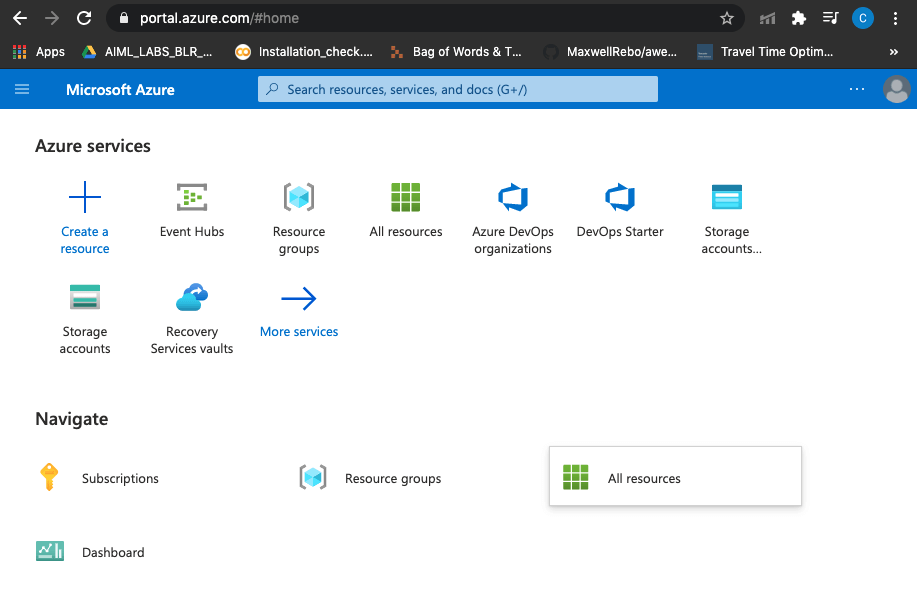Open Subscriptions under Navigate
This screenshot has width=917, height=592.
coord(120,478)
